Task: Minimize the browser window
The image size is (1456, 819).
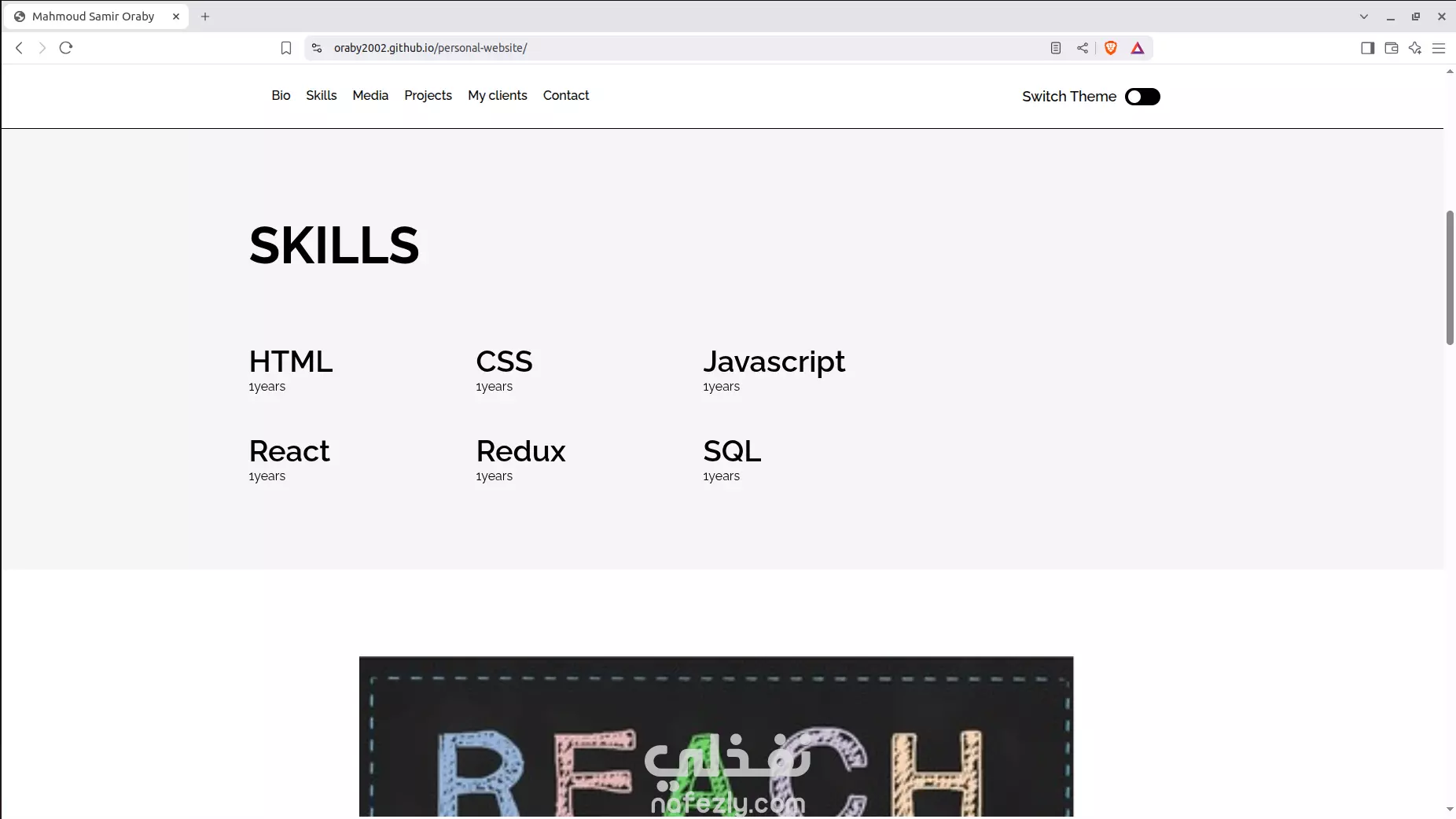Action: click(1390, 17)
